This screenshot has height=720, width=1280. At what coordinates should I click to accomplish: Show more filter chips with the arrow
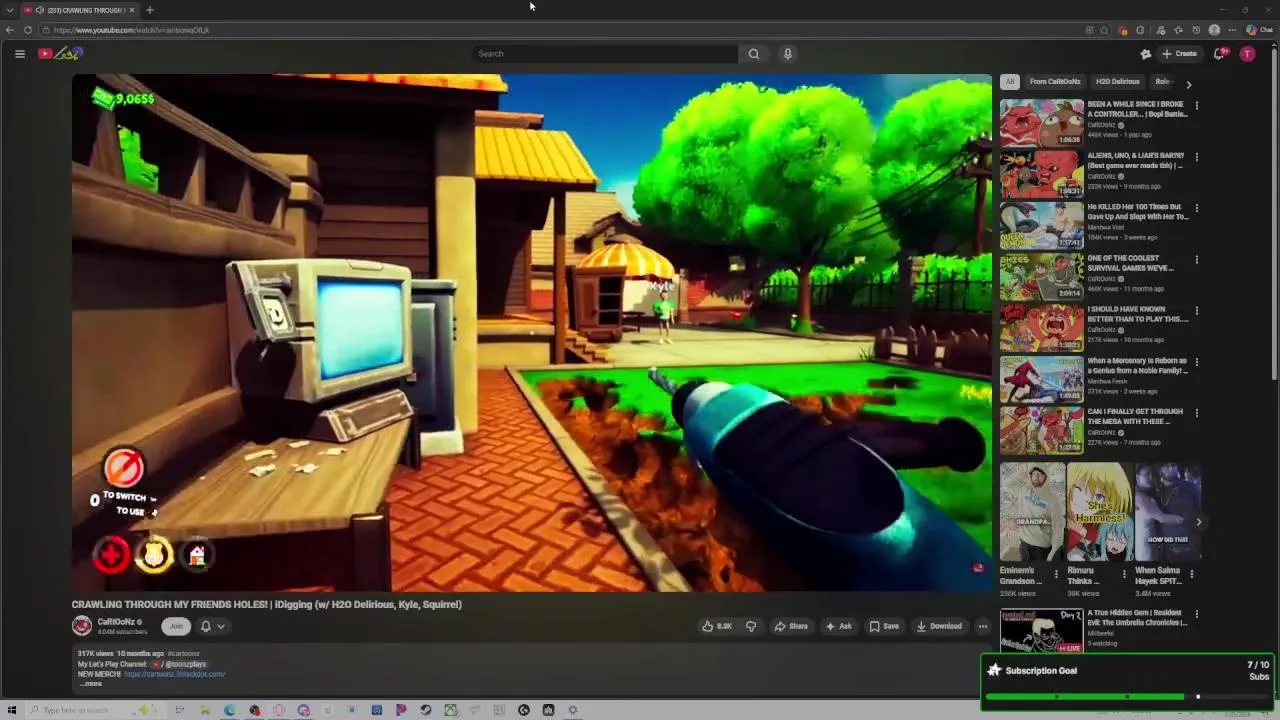pyautogui.click(x=1189, y=84)
